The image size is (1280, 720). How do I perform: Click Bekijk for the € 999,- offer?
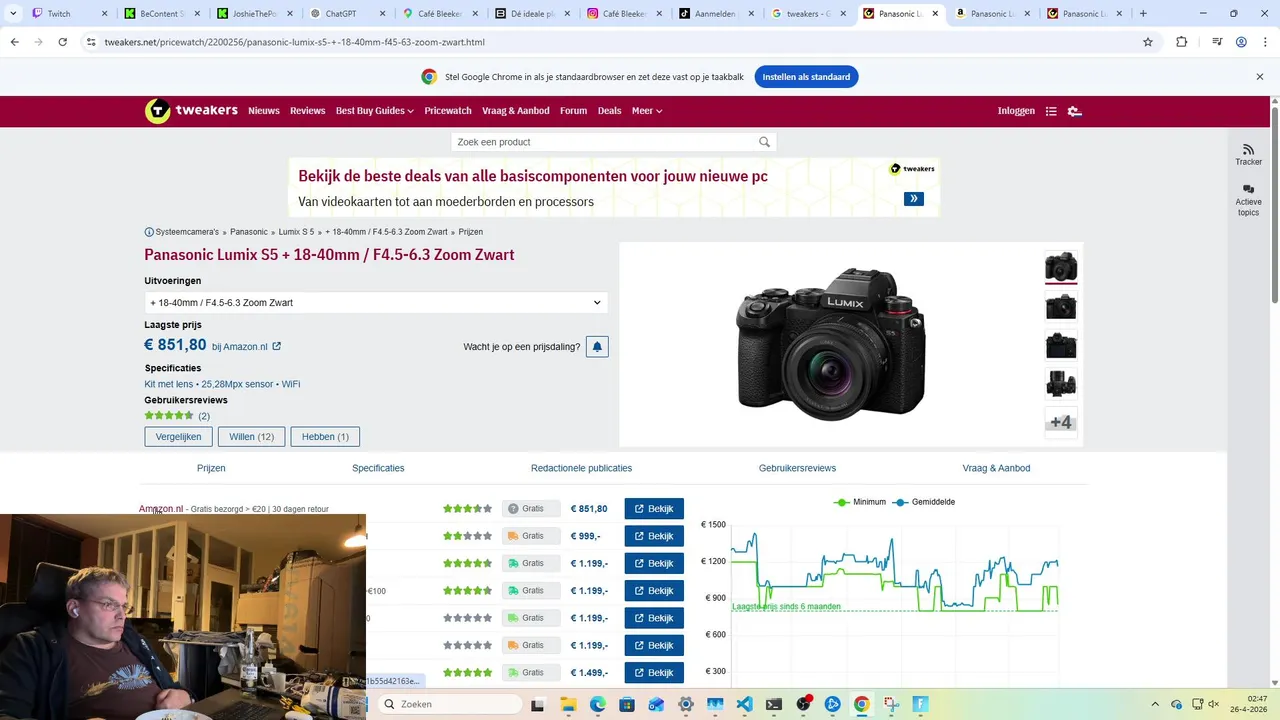(654, 536)
